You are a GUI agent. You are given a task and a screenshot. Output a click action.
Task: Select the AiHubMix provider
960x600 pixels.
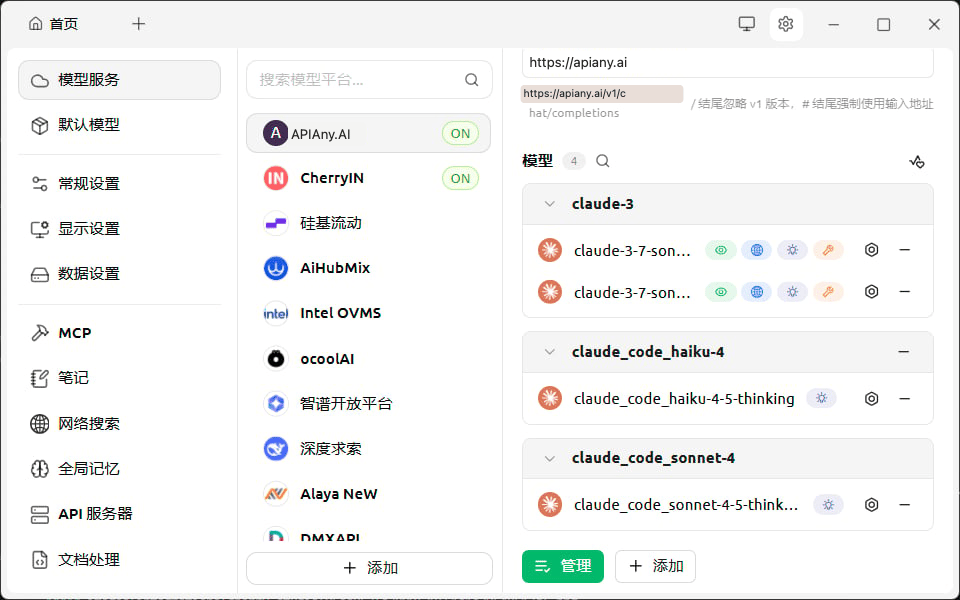point(369,268)
